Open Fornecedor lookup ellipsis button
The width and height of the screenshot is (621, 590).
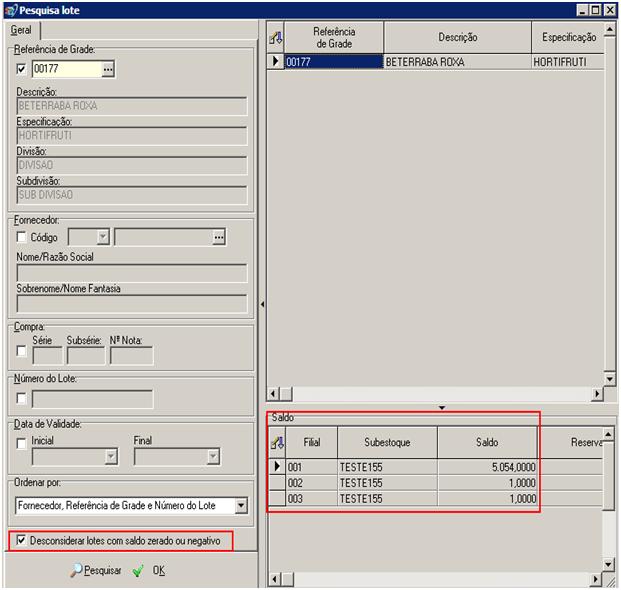tap(219, 237)
